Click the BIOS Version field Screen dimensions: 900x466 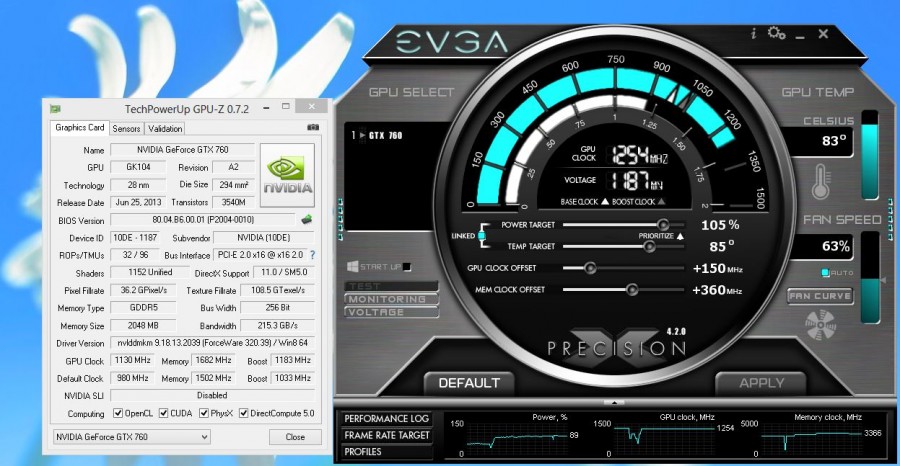pyautogui.click(x=203, y=220)
